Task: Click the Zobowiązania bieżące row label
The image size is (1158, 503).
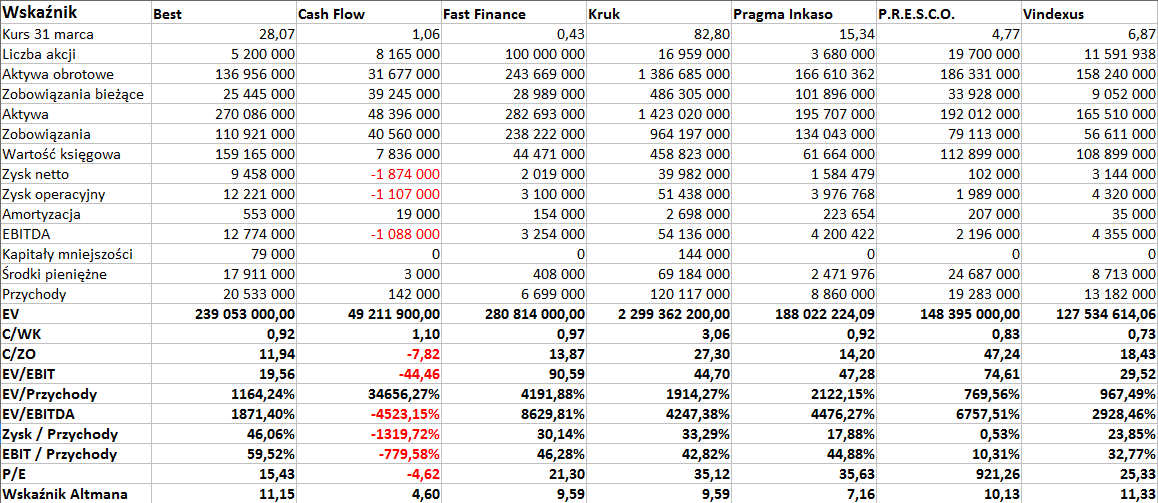Action: (75, 95)
